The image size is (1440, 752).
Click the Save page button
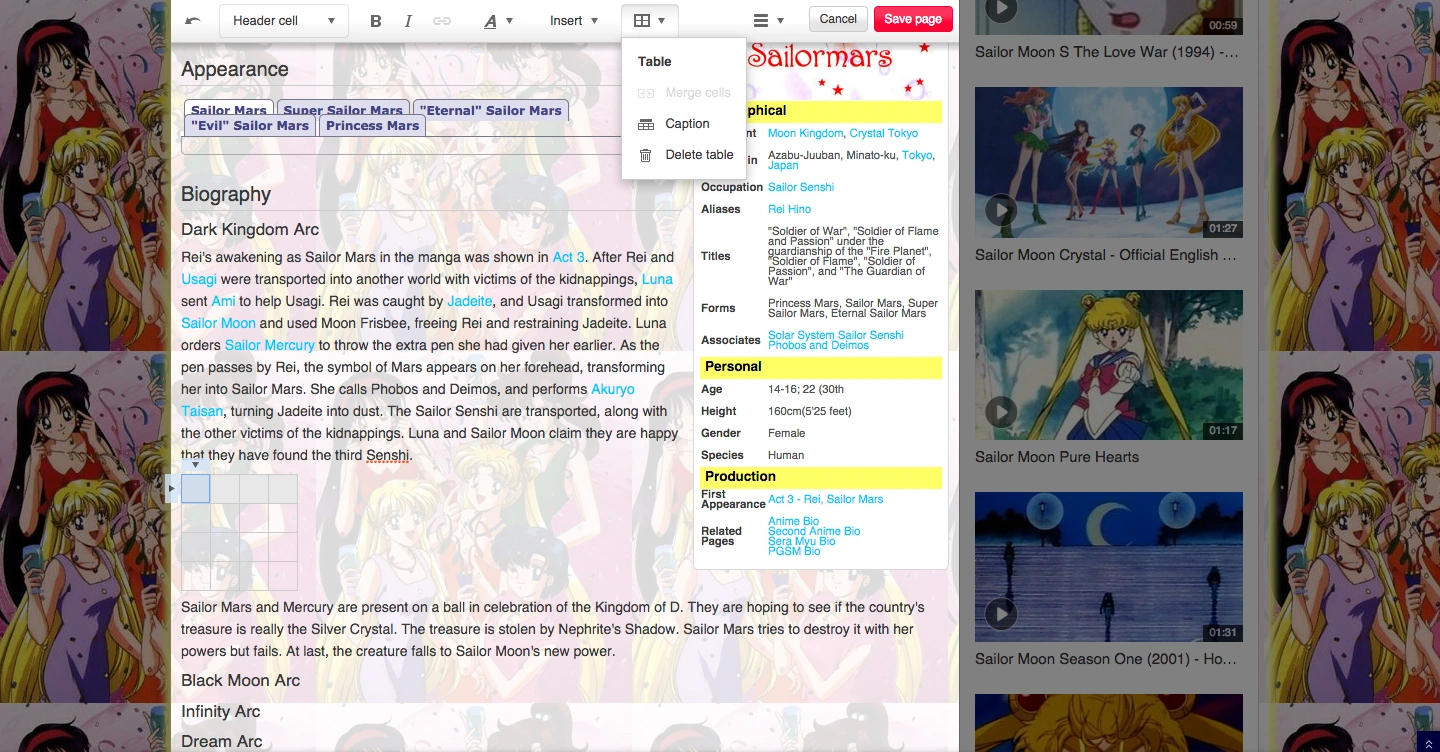[913, 19]
